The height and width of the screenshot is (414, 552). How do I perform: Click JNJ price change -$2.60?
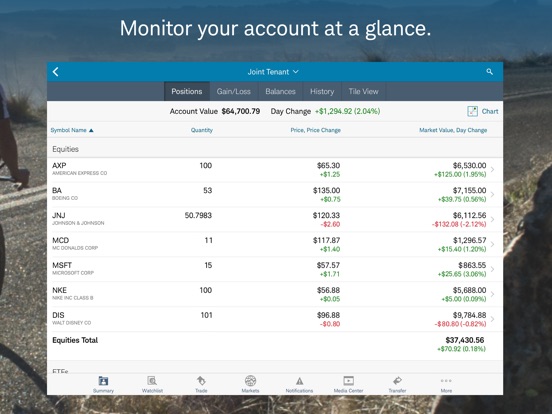(x=330, y=224)
